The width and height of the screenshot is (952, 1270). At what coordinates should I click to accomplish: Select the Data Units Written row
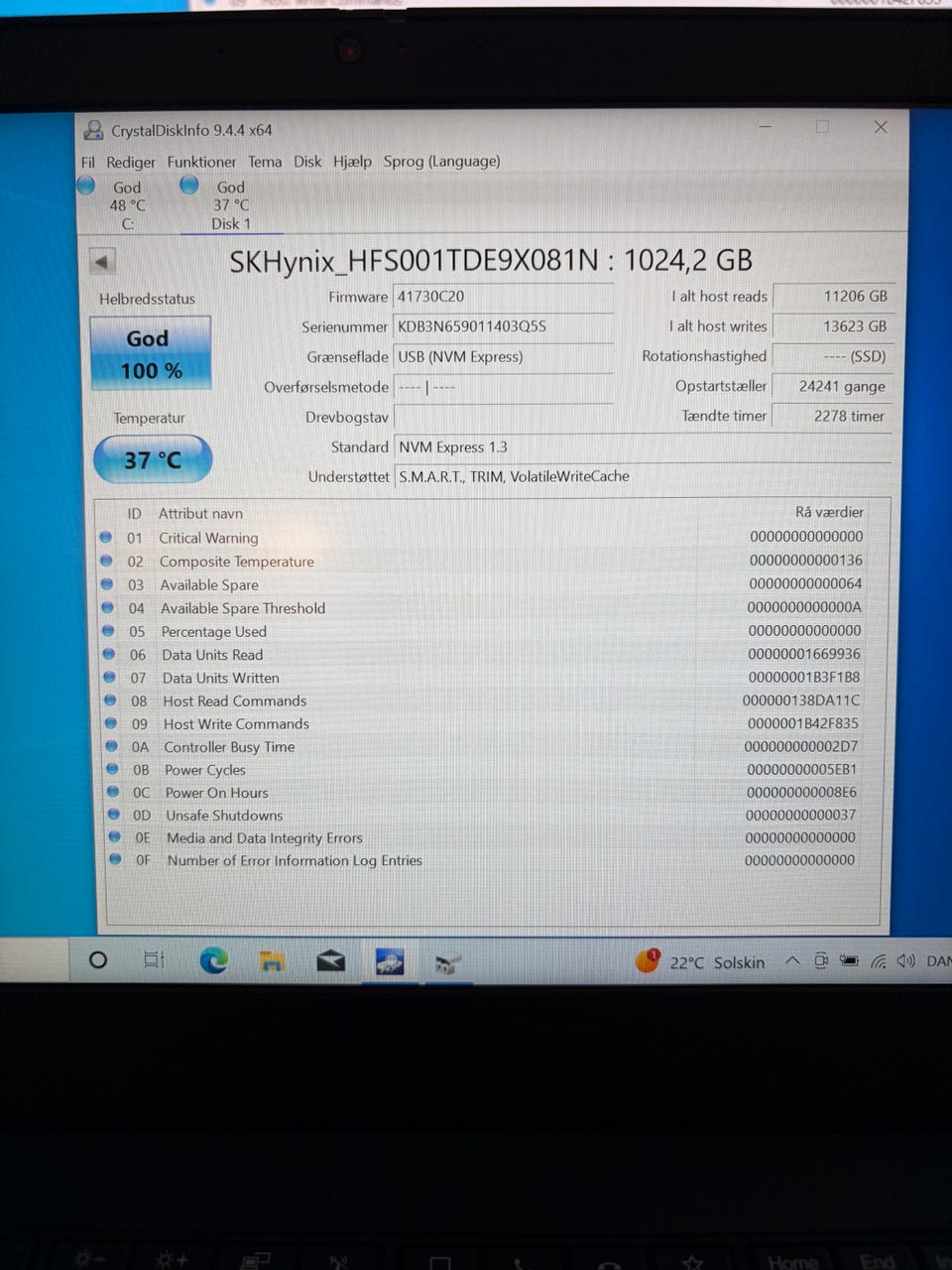click(x=484, y=678)
